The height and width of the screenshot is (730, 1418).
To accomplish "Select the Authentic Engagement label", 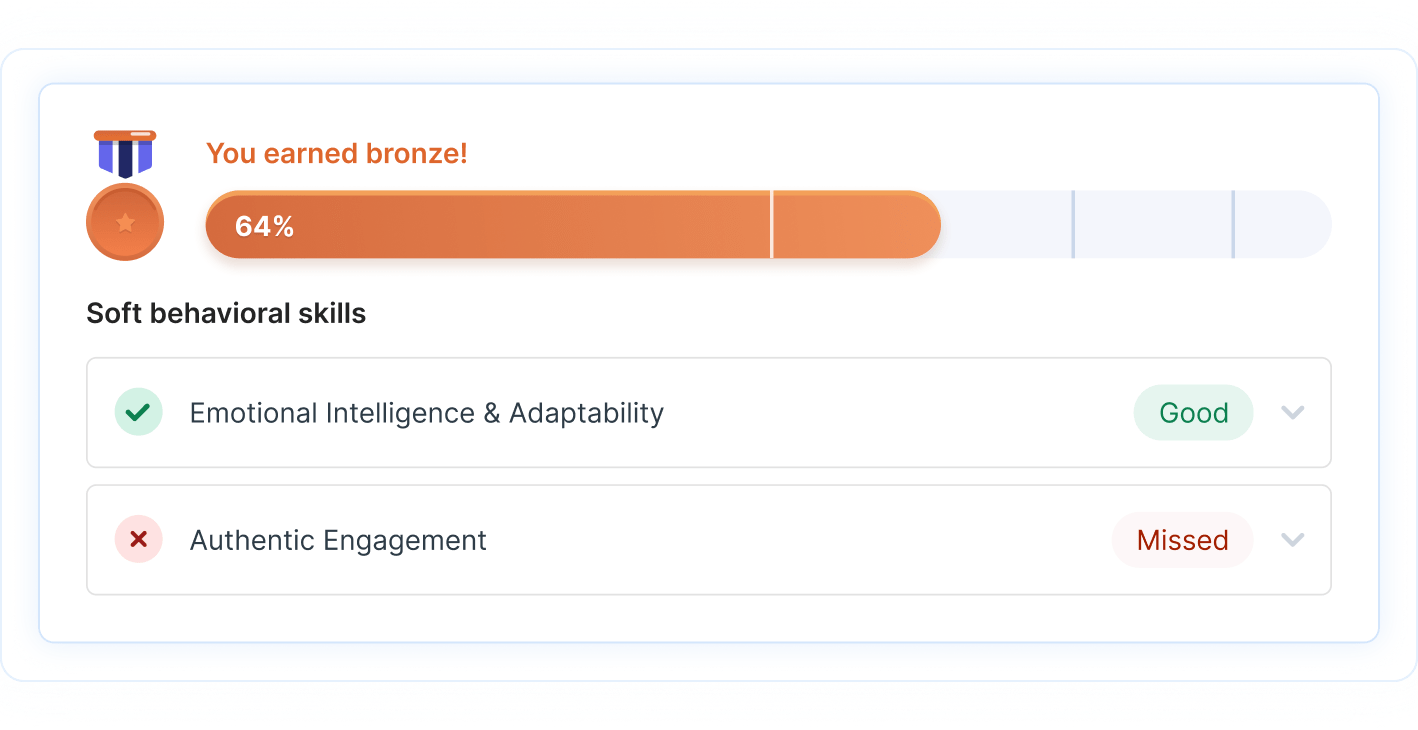I will coord(338,540).
